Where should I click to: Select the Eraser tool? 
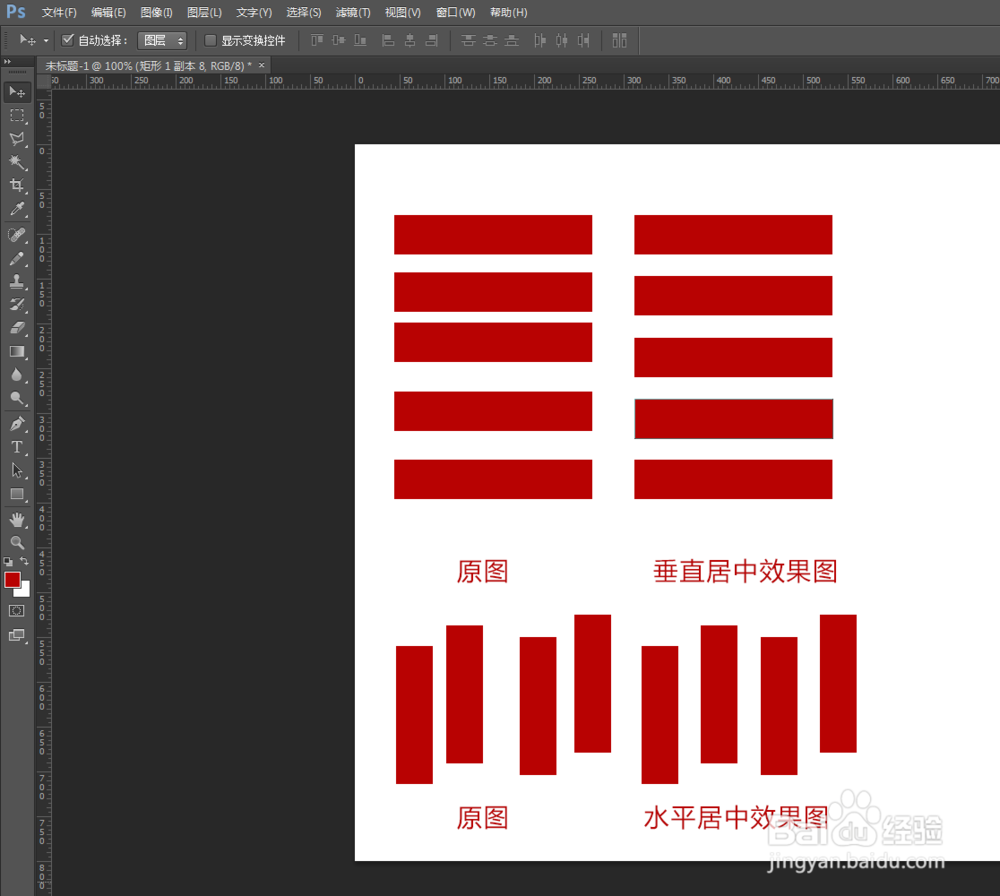[17, 328]
